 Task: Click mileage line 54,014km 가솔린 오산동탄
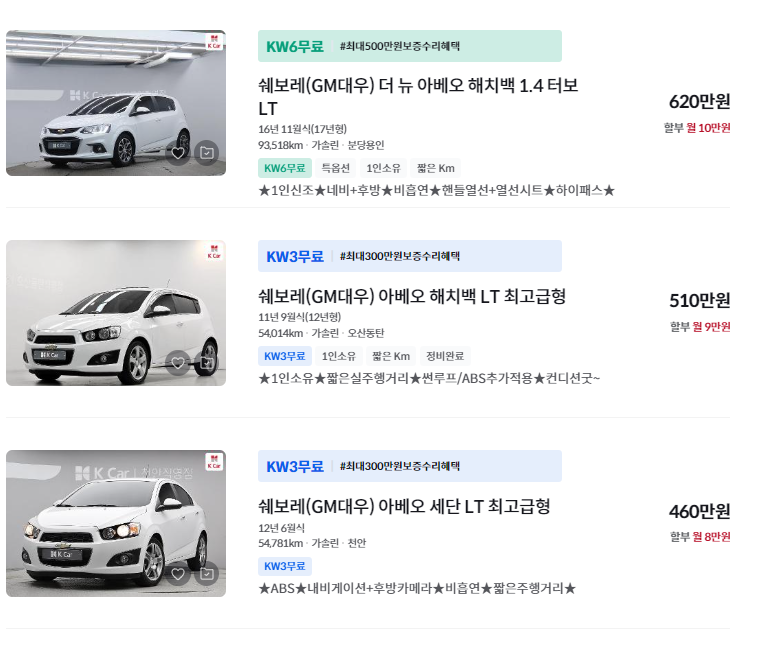(x=321, y=333)
